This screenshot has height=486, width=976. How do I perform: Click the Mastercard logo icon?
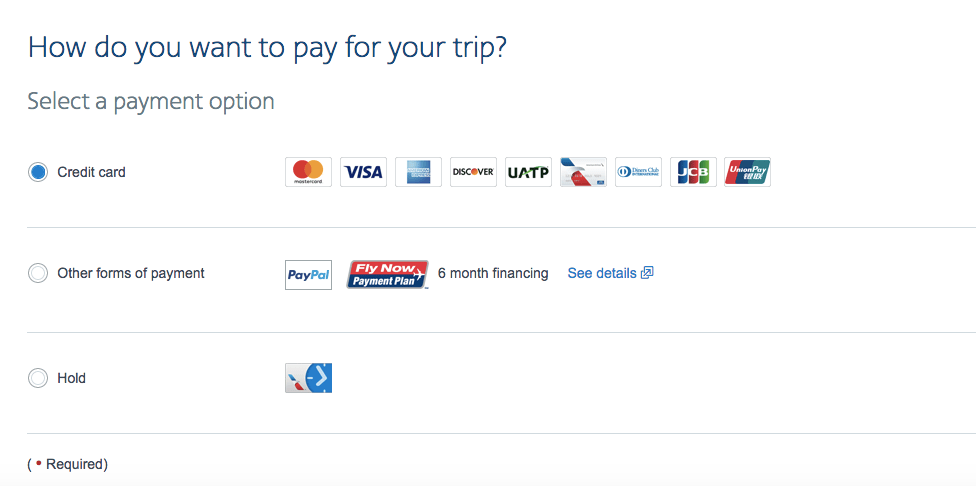308,172
